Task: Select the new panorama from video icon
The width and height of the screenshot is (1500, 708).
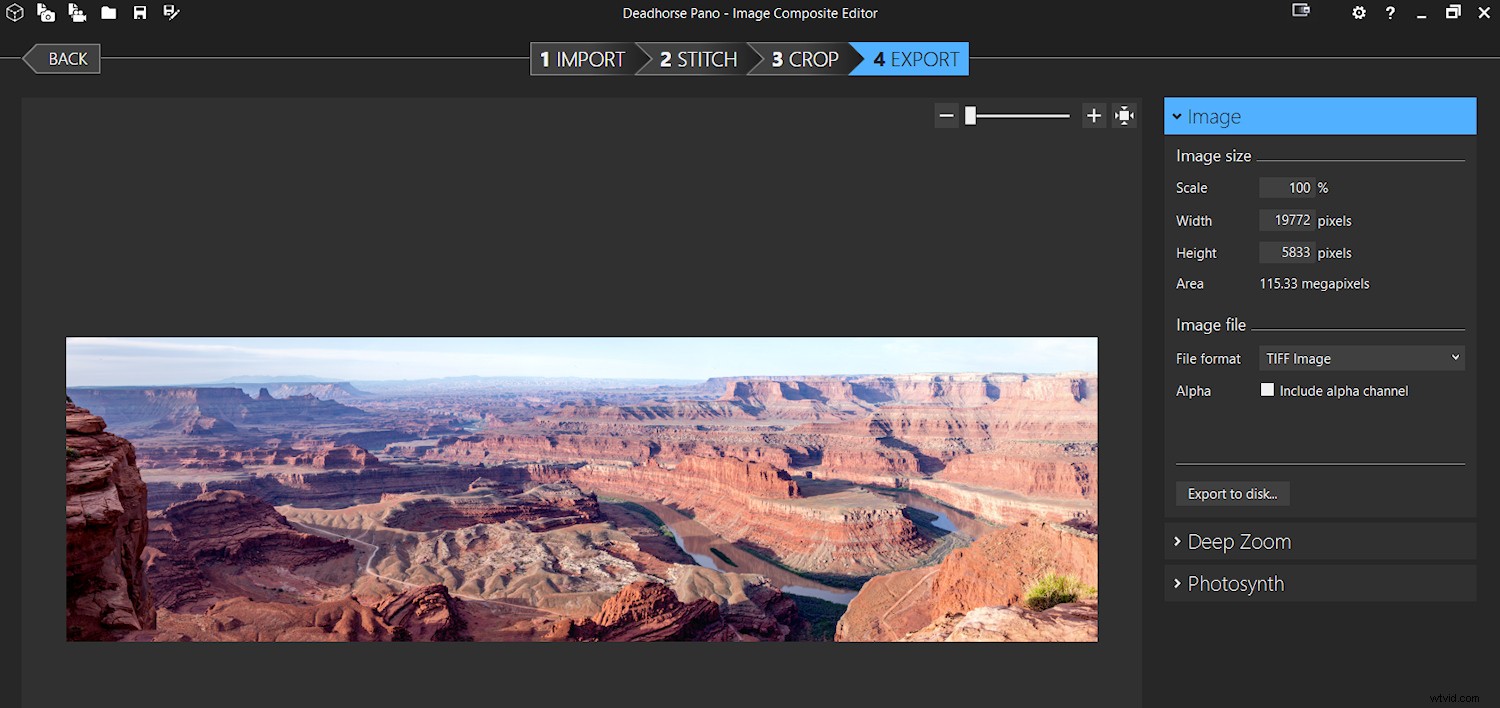Action: pos(77,13)
